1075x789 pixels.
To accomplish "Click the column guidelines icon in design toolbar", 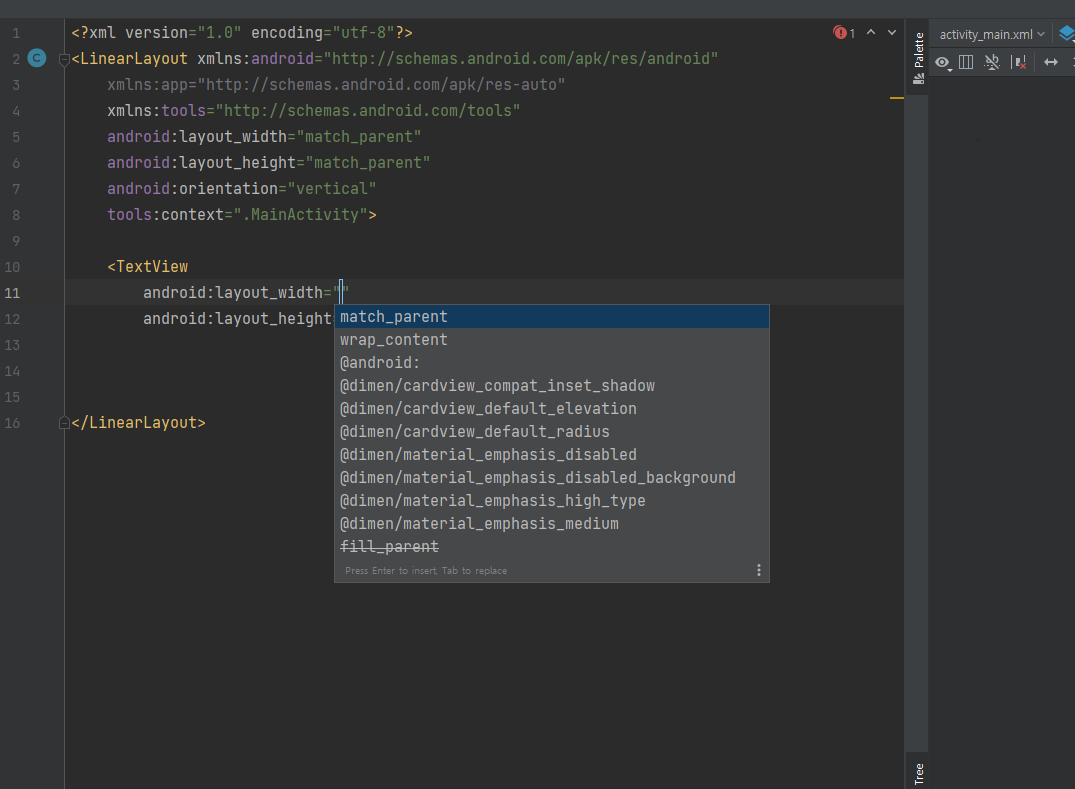I will [966, 62].
